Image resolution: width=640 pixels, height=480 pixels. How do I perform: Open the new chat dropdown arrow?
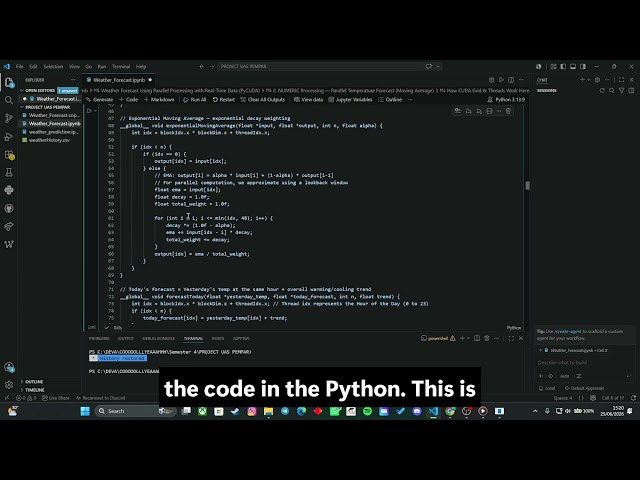(588, 80)
